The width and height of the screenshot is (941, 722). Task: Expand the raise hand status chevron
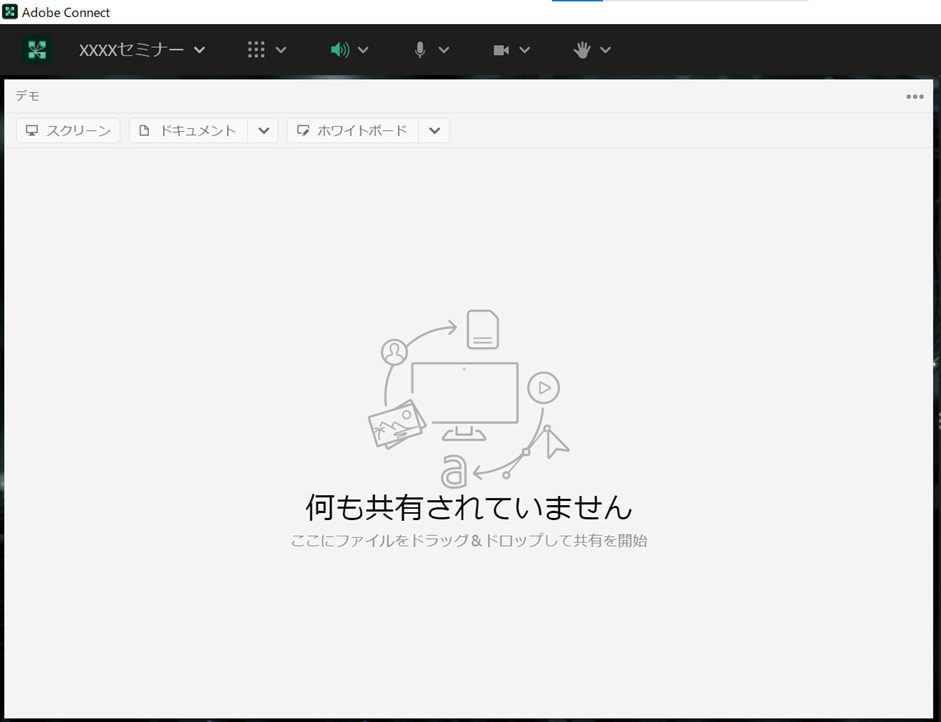(x=606, y=50)
